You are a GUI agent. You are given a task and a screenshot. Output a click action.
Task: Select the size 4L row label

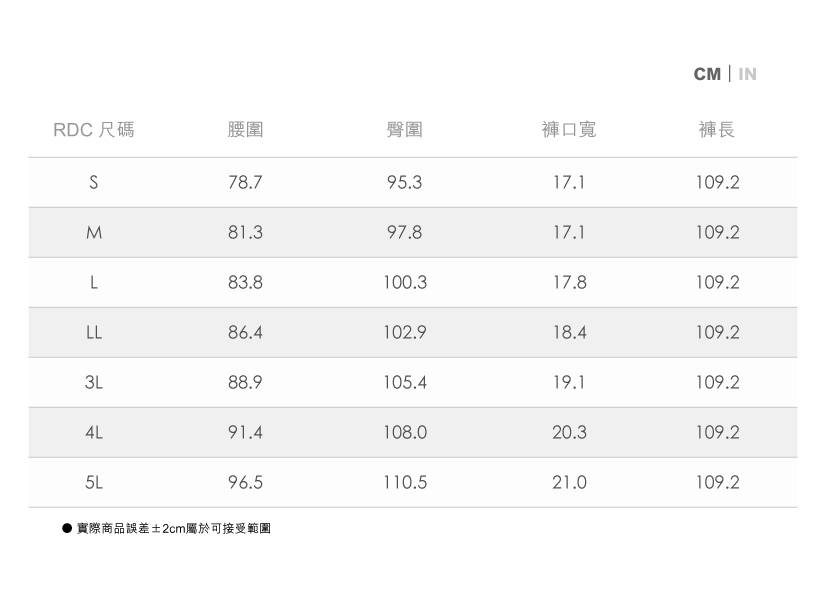(93, 433)
